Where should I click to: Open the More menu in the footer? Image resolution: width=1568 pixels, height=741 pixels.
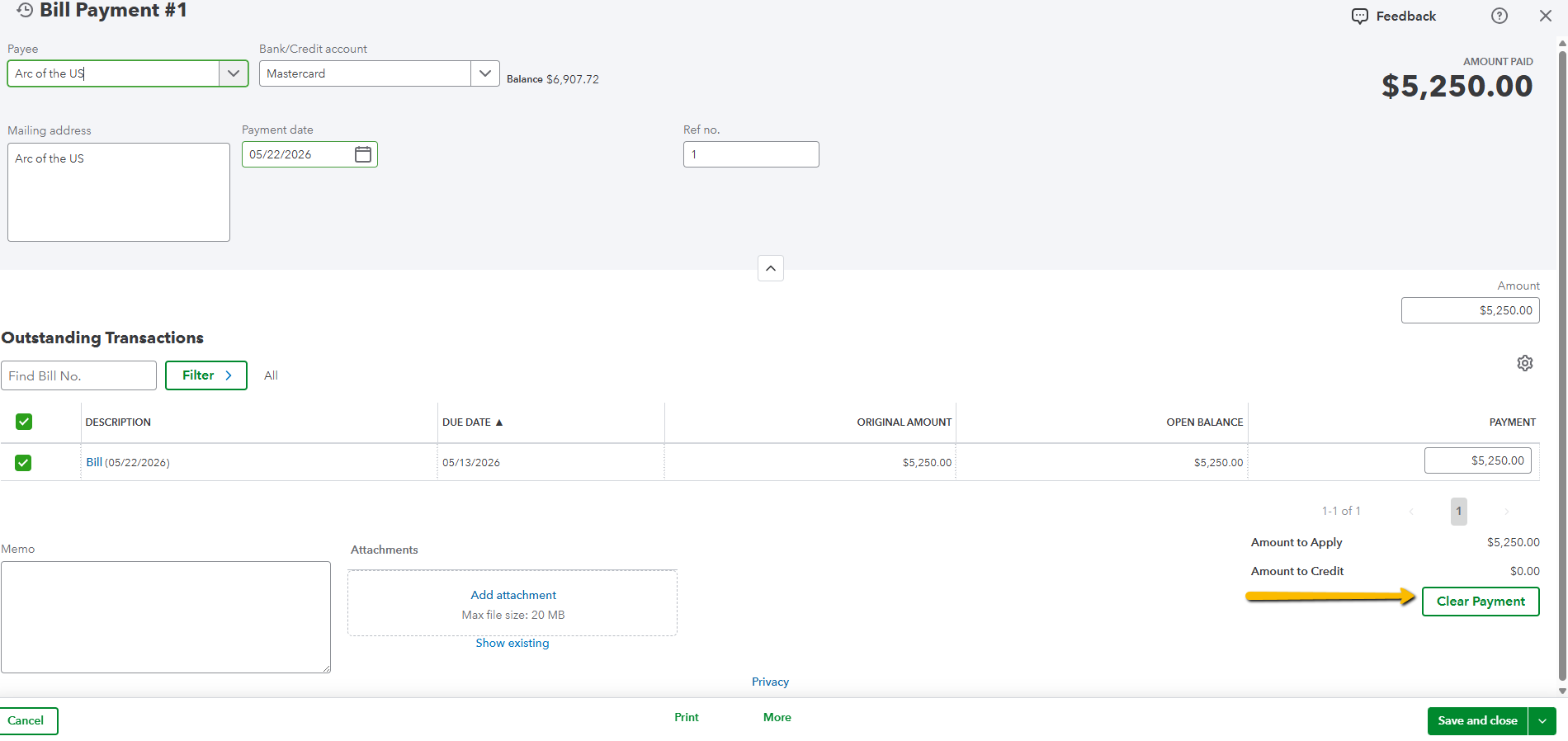click(777, 718)
